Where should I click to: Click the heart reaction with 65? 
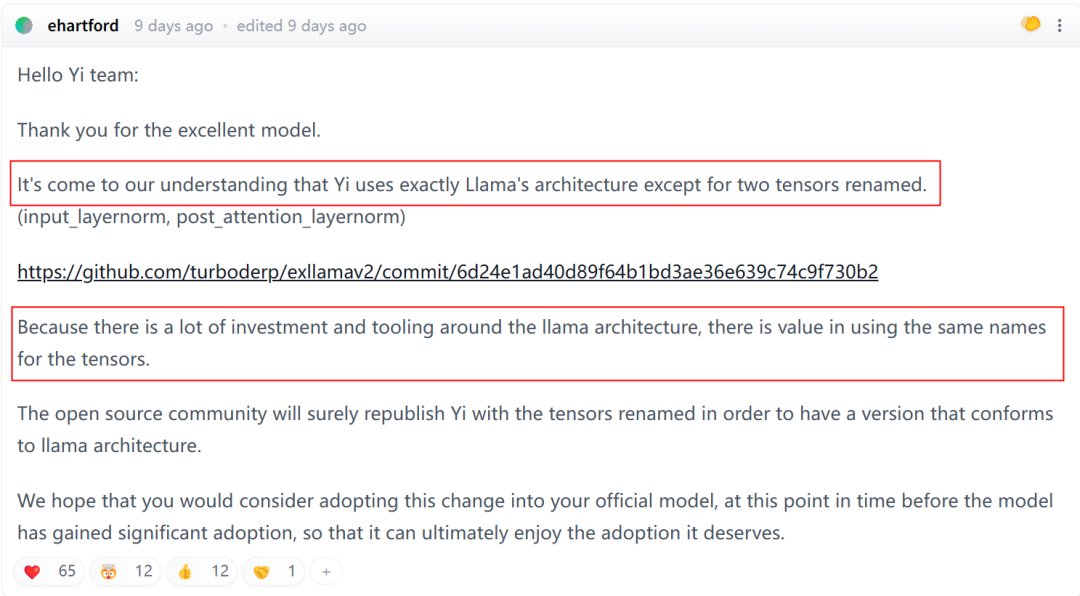point(50,571)
